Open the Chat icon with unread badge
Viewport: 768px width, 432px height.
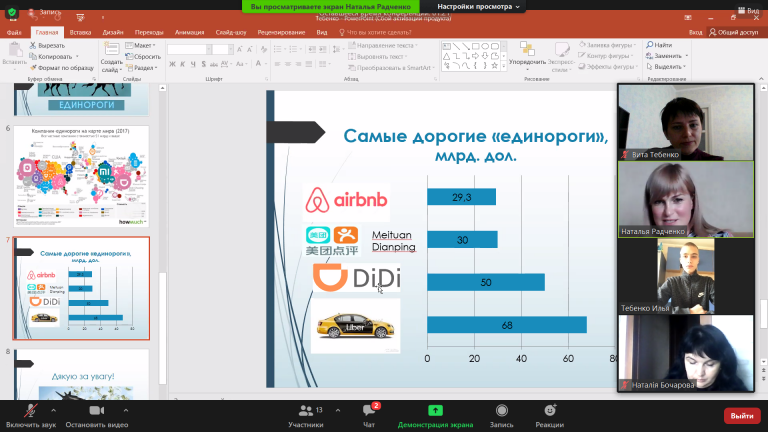369,410
